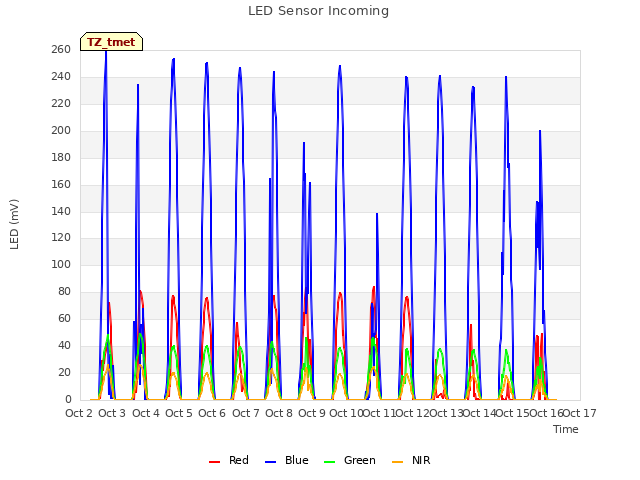
Task: Click the low blue peak on Oct 11
Action: tap(377, 214)
